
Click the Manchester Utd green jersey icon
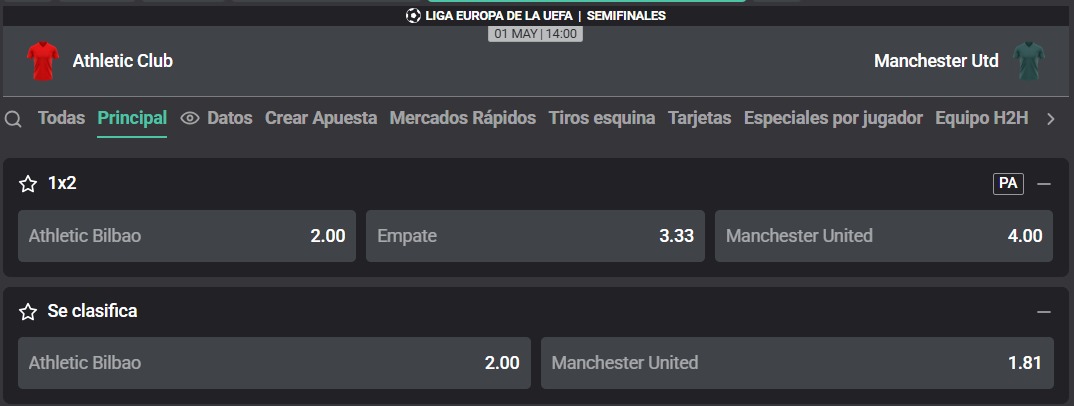click(1029, 61)
